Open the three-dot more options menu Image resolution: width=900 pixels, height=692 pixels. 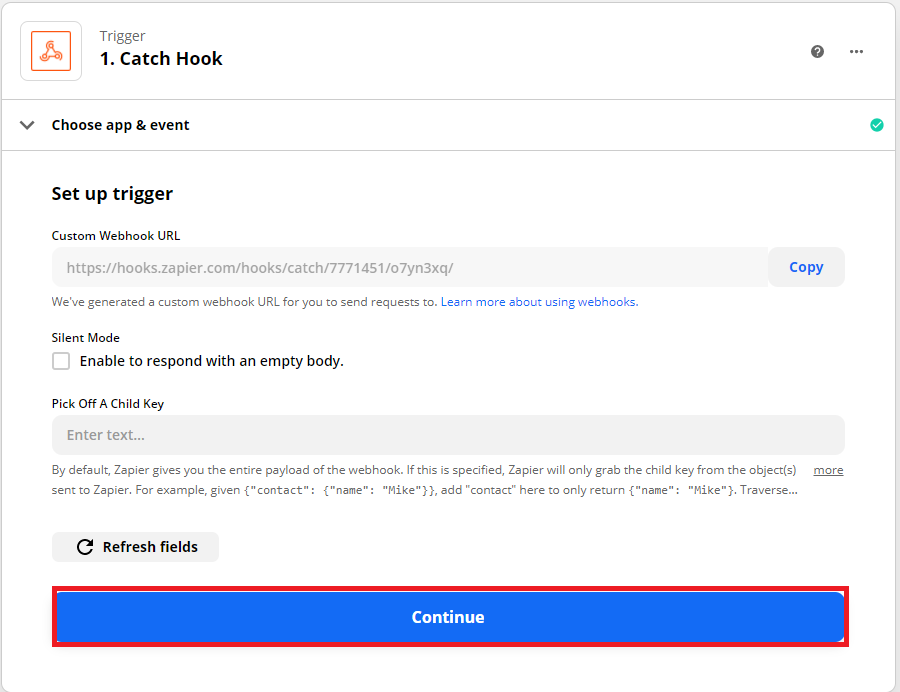click(856, 52)
